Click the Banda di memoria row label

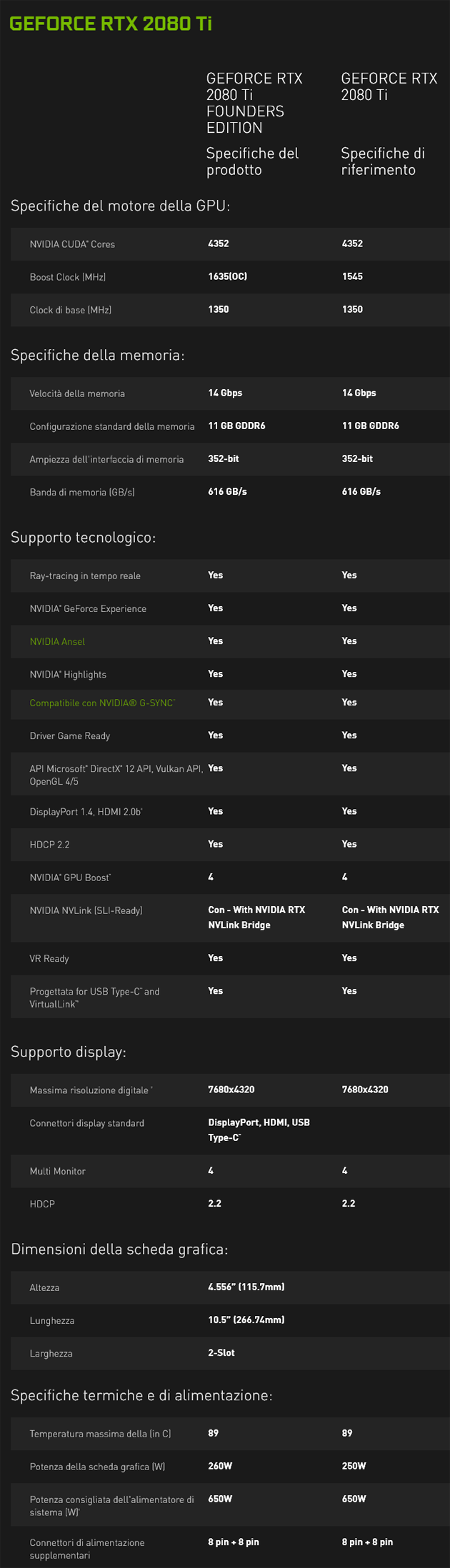(x=82, y=492)
